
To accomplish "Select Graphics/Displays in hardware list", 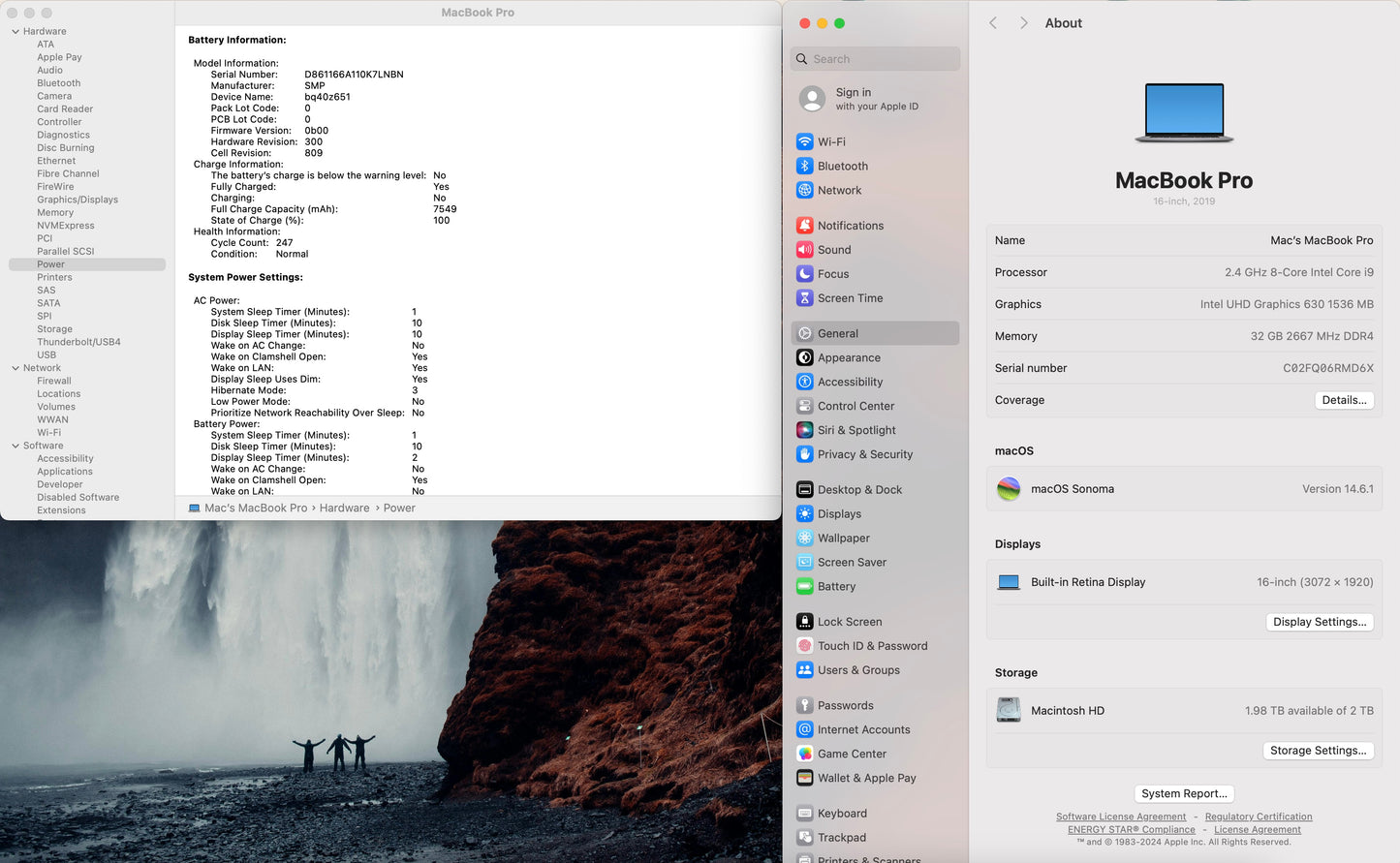I will click(x=78, y=200).
